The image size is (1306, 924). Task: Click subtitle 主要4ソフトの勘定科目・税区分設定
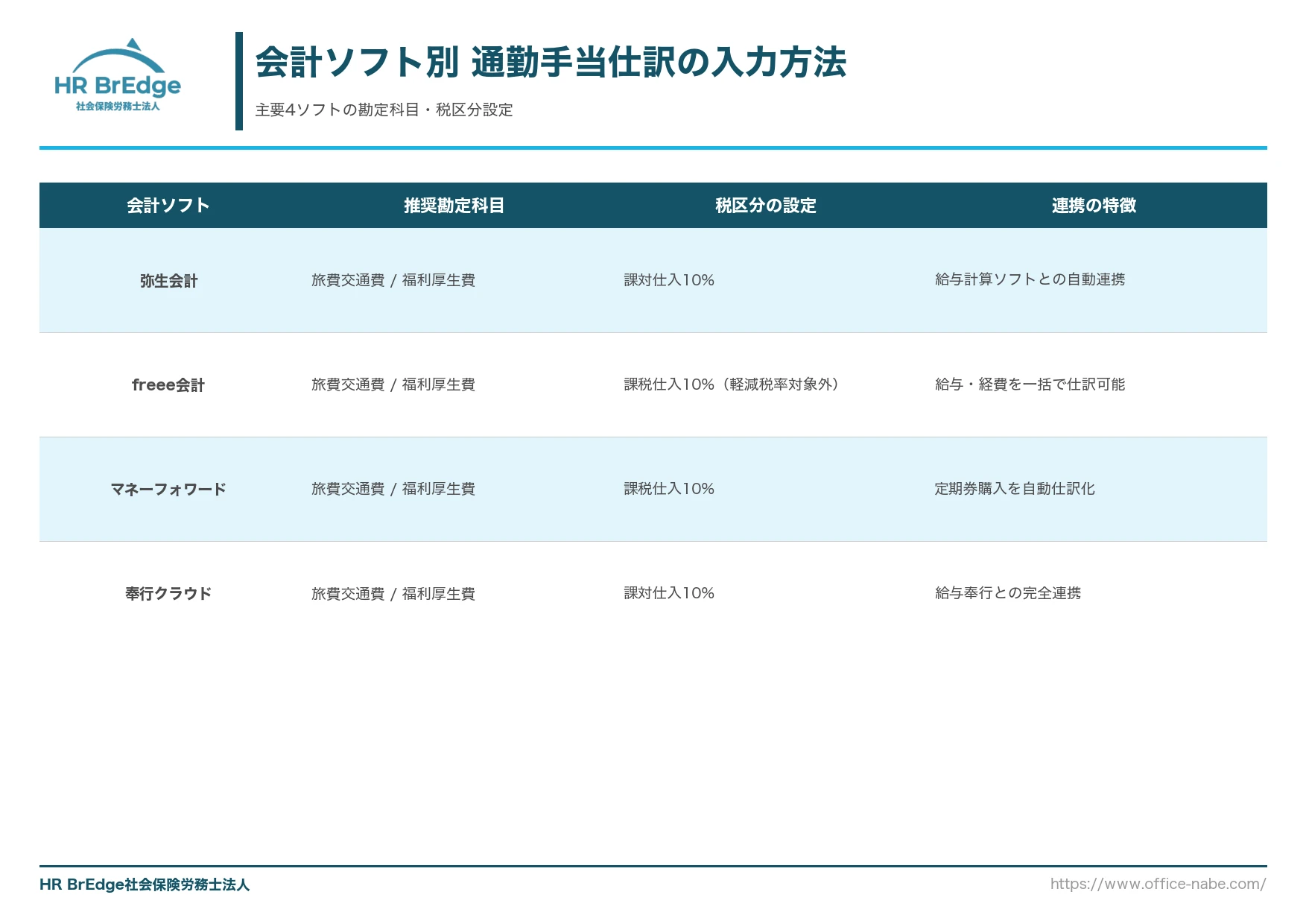(384, 110)
